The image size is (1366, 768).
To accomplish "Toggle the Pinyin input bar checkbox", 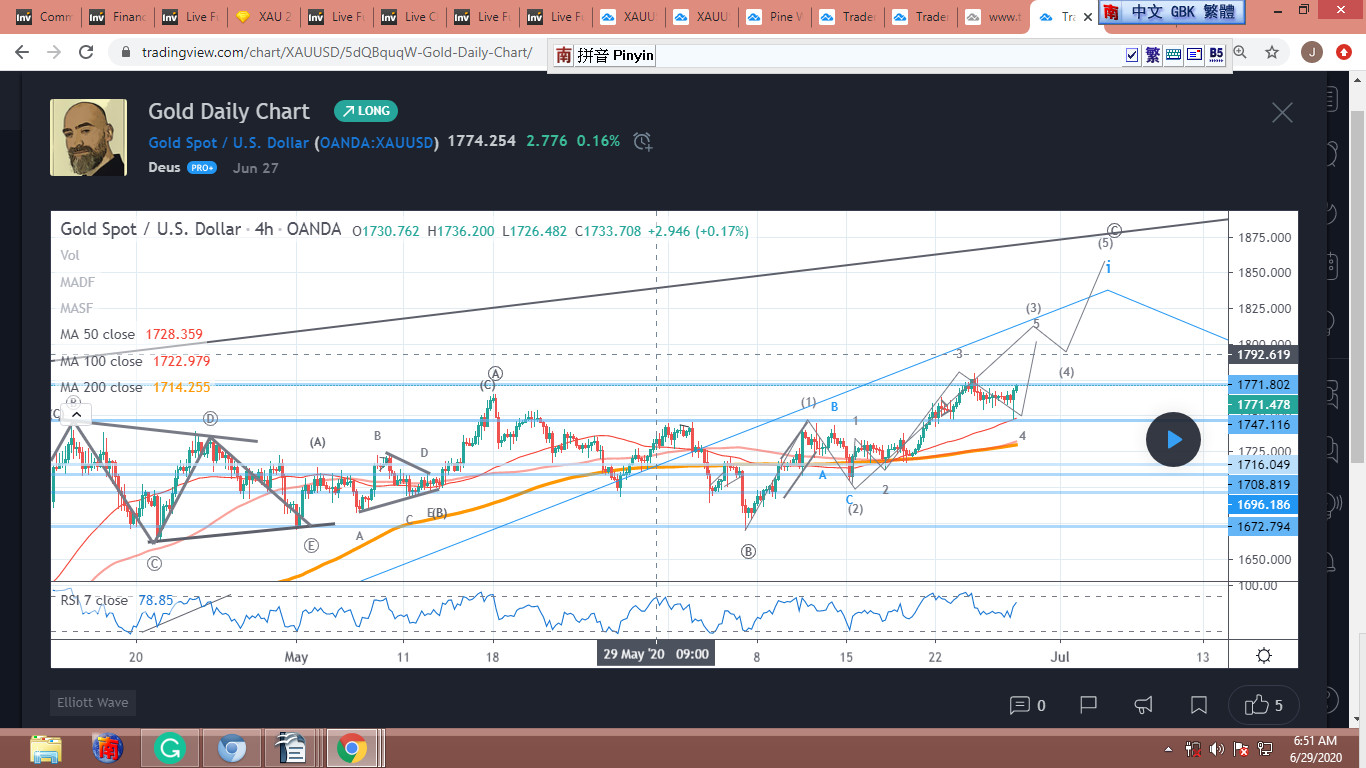I will coord(1132,55).
